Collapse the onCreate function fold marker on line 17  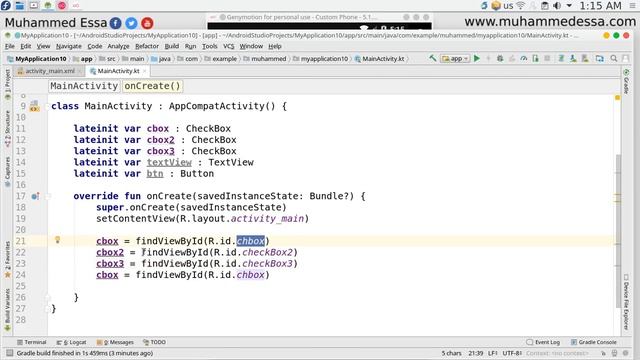click(x=48, y=196)
